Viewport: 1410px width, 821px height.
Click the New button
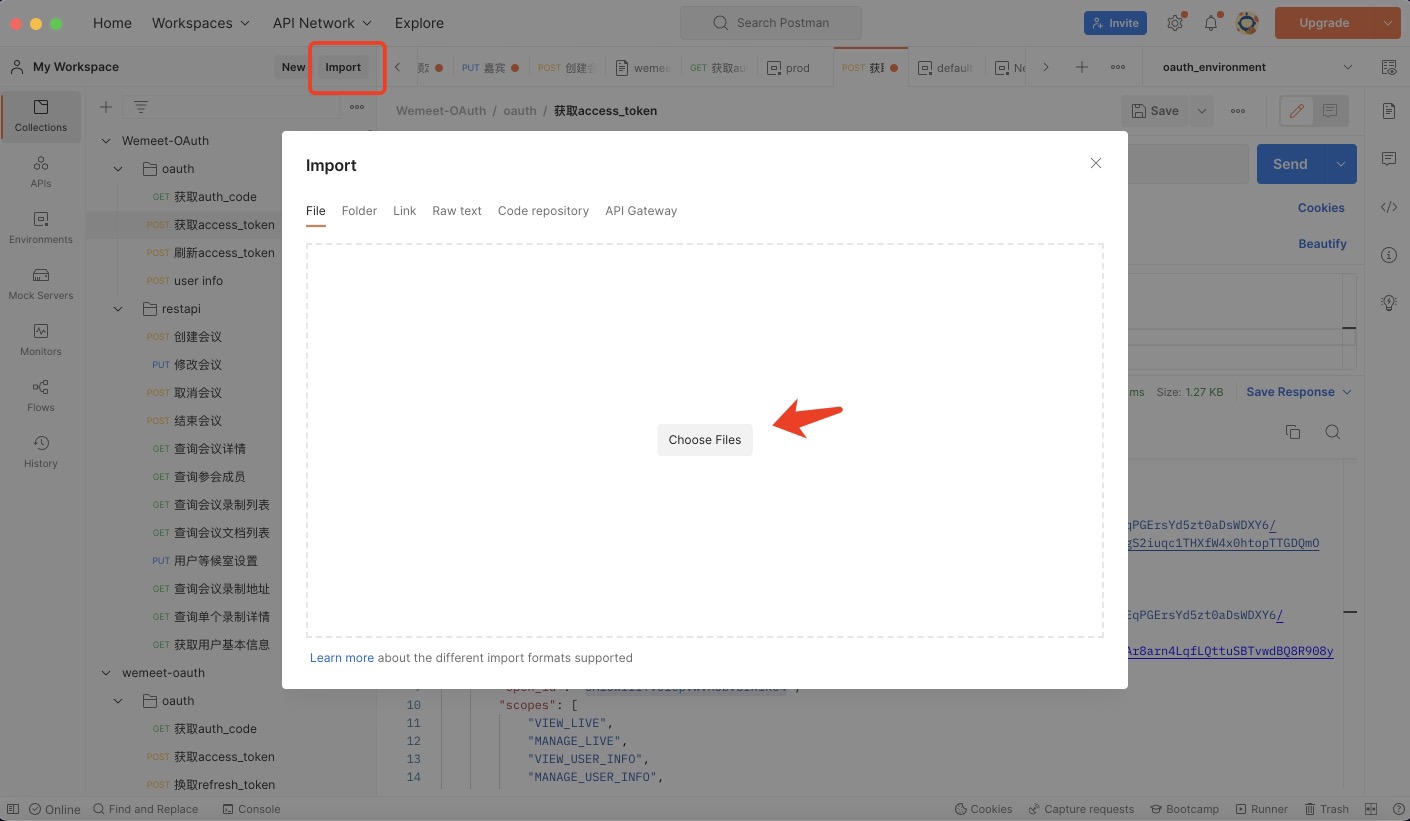pyautogui.click(x=293, y=67)
